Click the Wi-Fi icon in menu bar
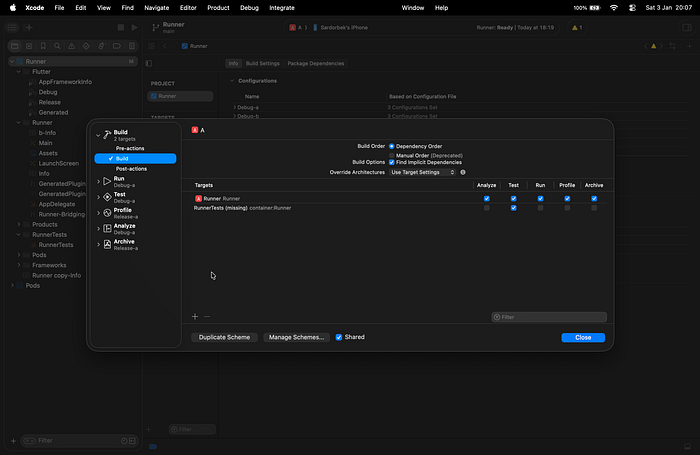The image size is (700, 455). point(614,8)
